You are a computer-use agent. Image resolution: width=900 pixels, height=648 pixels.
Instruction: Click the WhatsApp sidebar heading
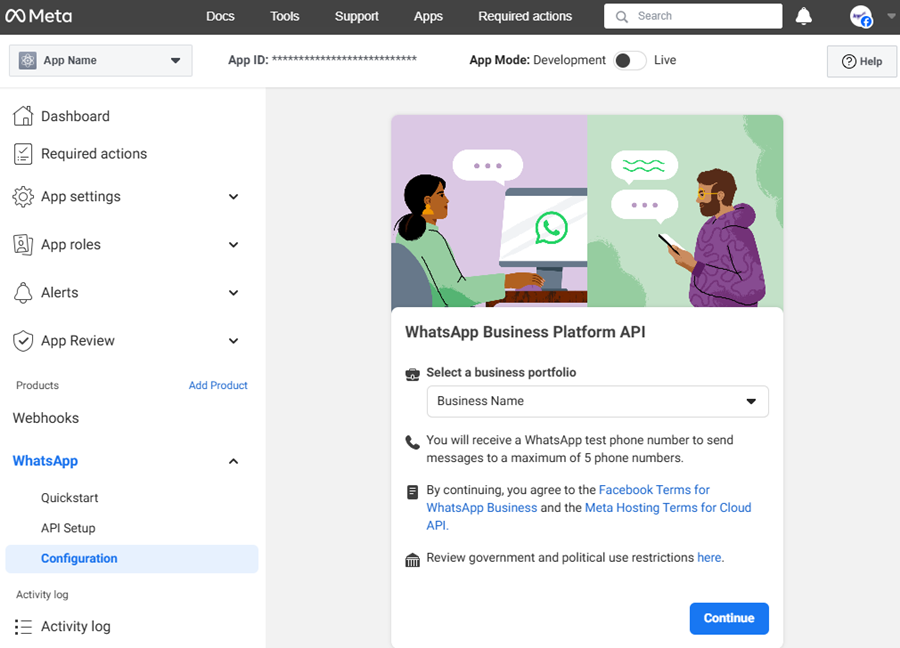point(45,461)
